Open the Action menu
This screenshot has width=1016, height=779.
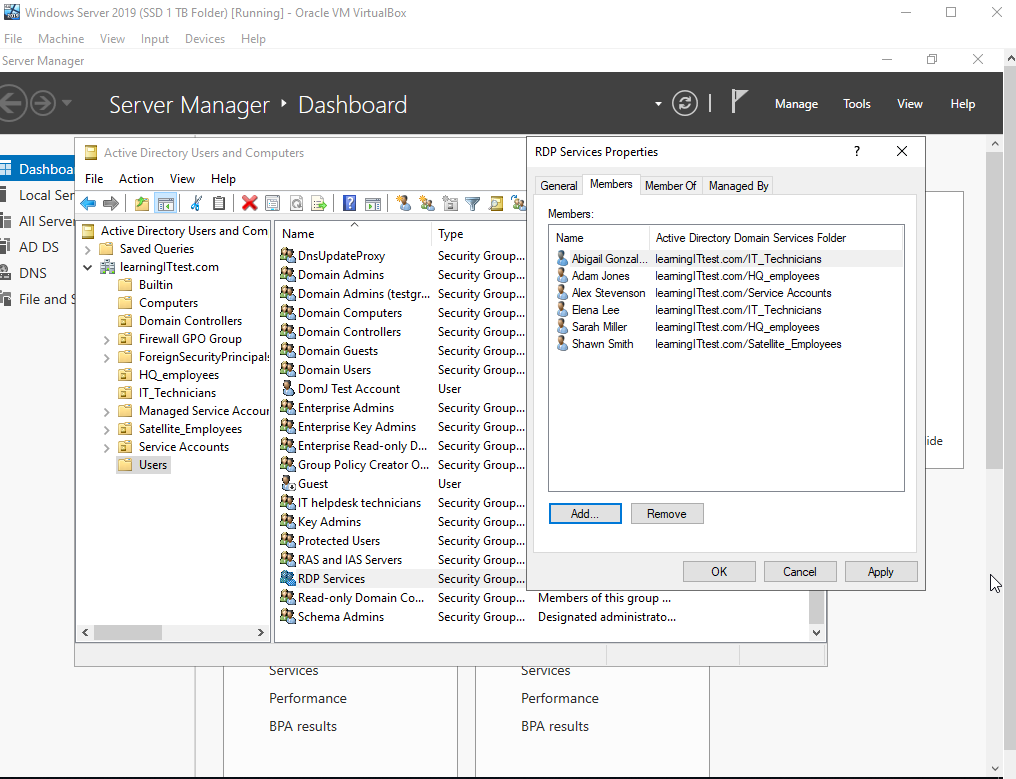tap(136, 178)
